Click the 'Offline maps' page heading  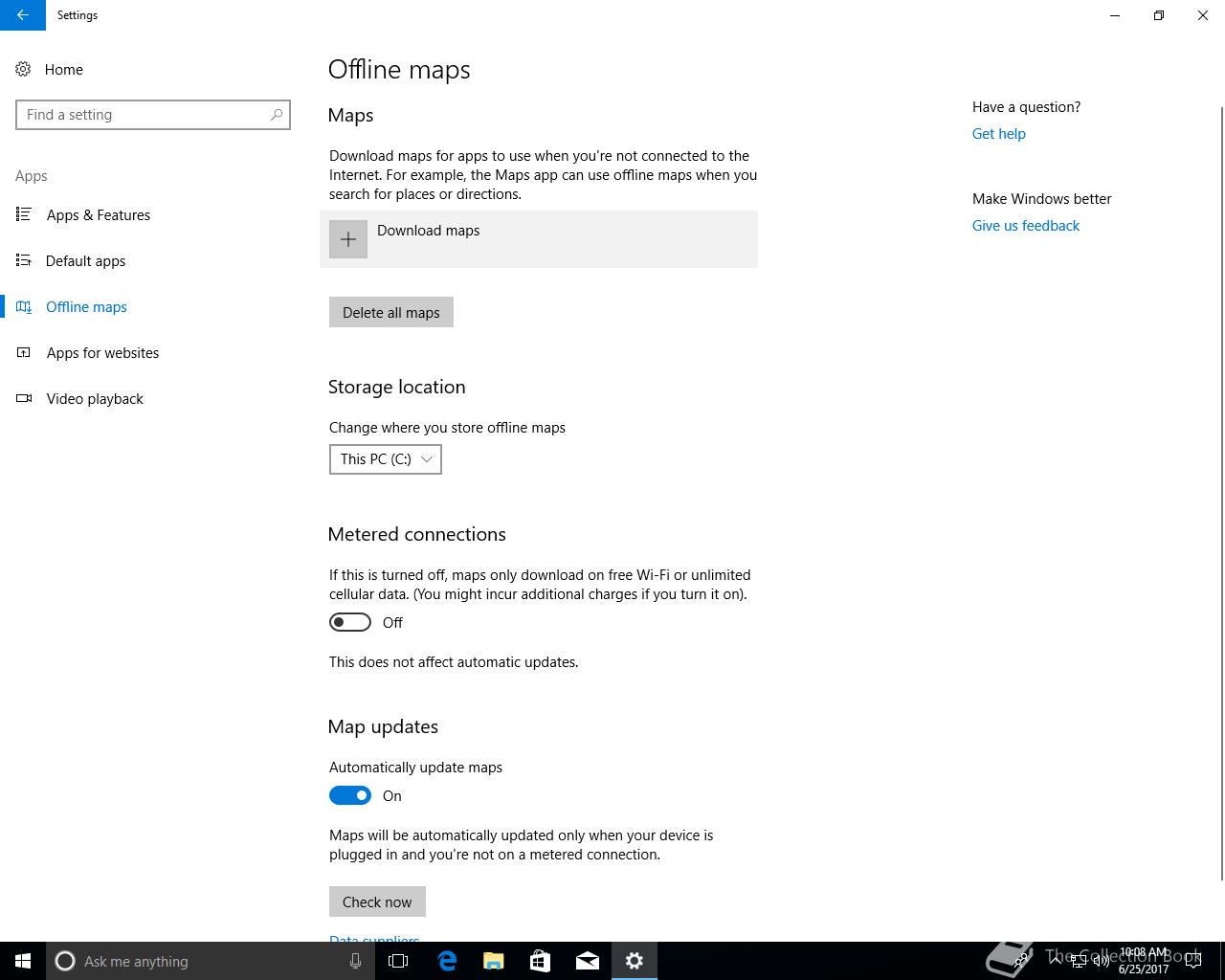coord(399,70)
